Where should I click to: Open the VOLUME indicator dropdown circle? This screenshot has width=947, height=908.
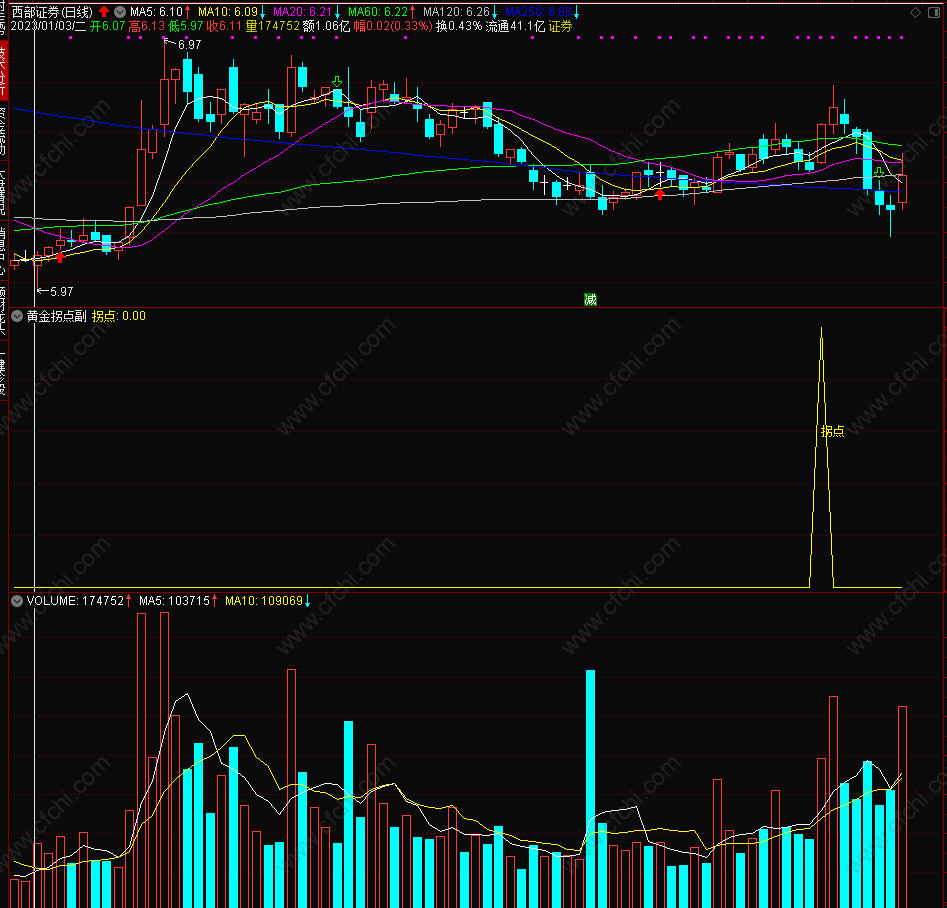click(x=17, y=601)
